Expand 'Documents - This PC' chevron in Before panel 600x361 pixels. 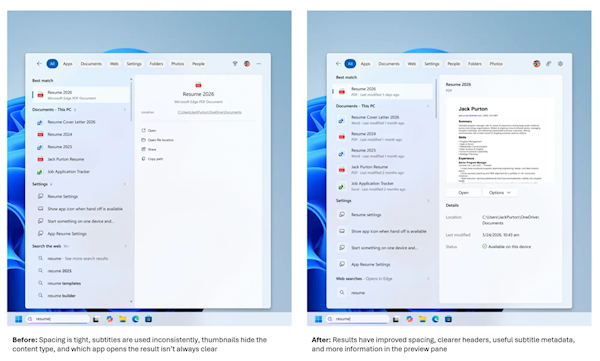coord(125,109)
